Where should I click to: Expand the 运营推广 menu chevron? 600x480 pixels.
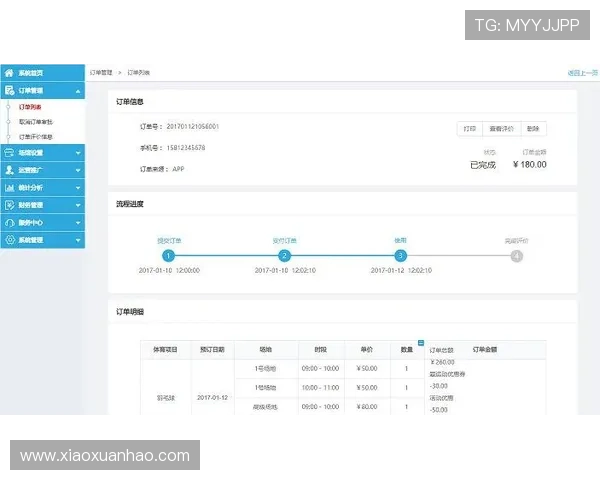[78, 170]
